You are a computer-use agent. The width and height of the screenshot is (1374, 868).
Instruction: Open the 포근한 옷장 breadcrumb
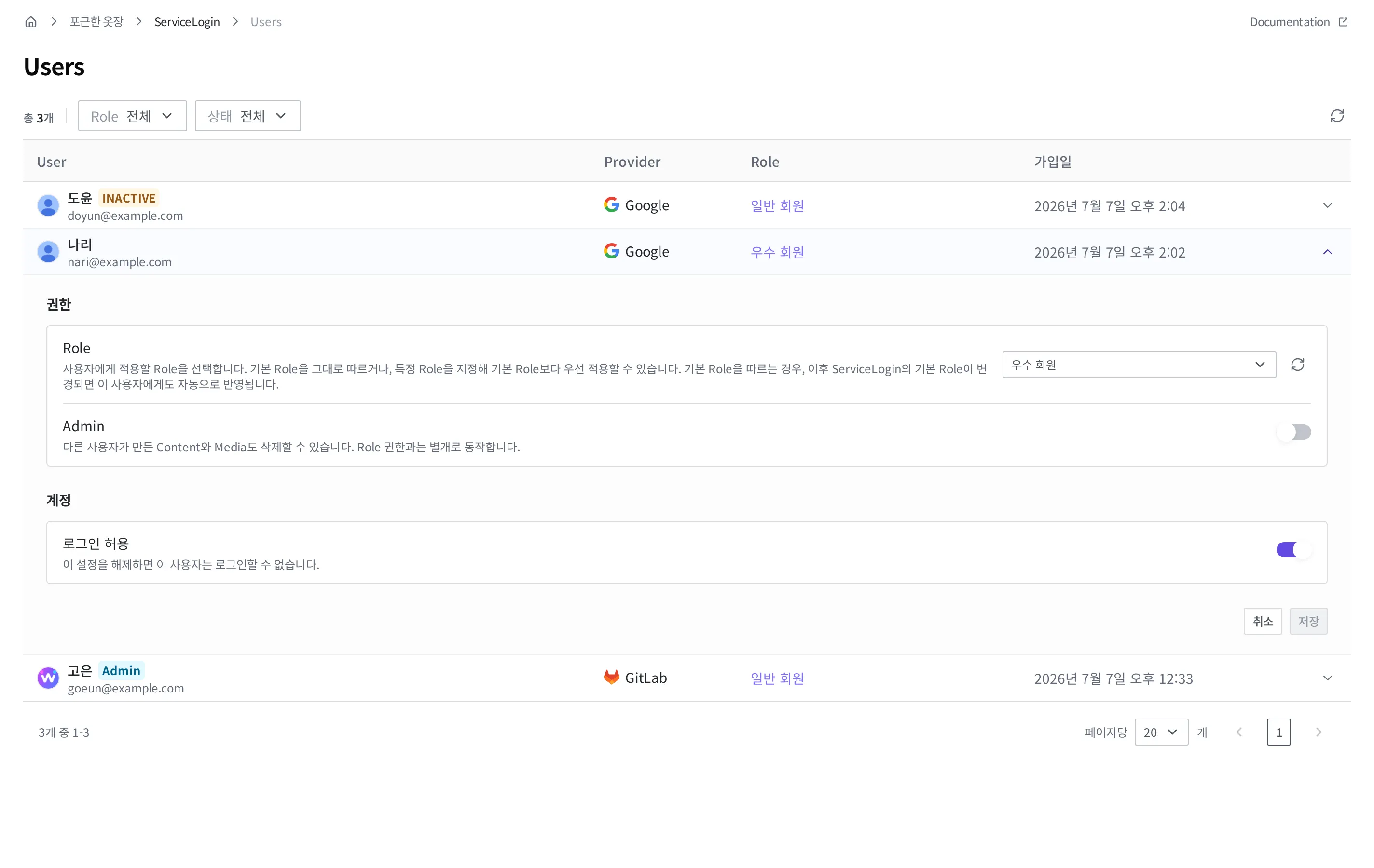tap(96, 22)
